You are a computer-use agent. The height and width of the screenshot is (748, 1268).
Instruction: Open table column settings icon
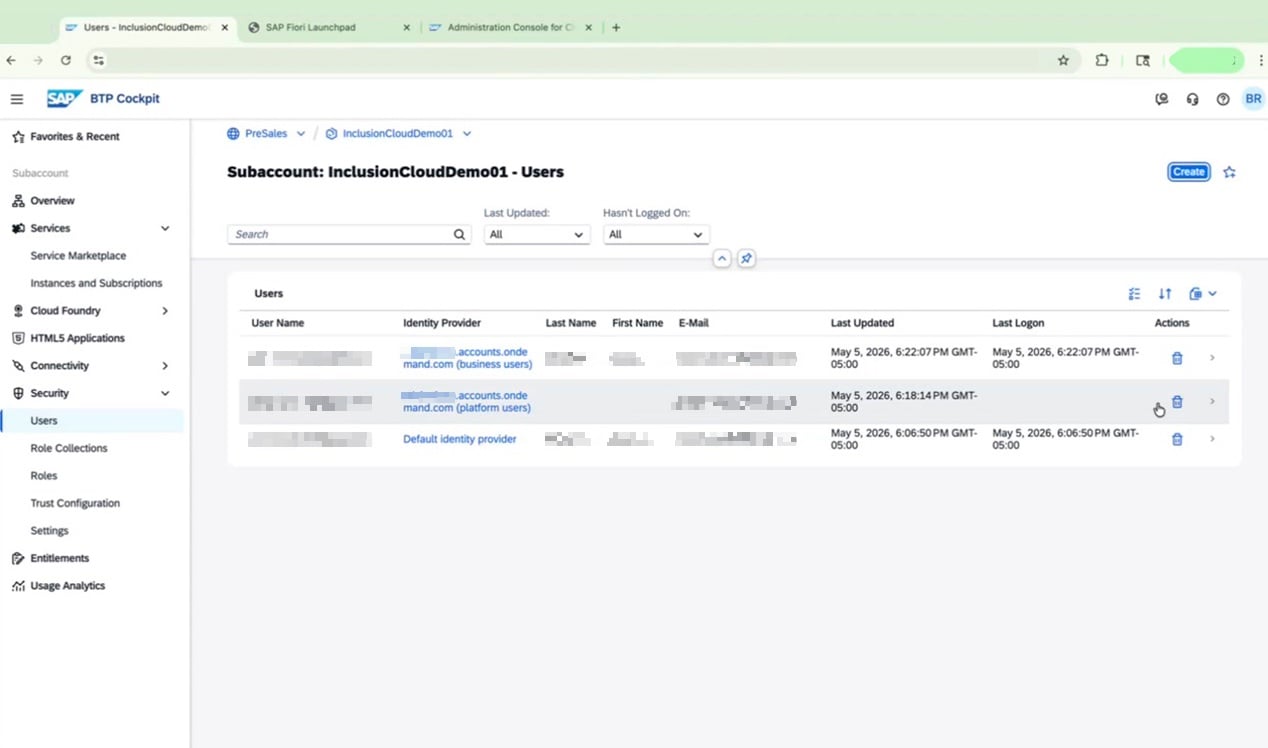pos(1134,294)
